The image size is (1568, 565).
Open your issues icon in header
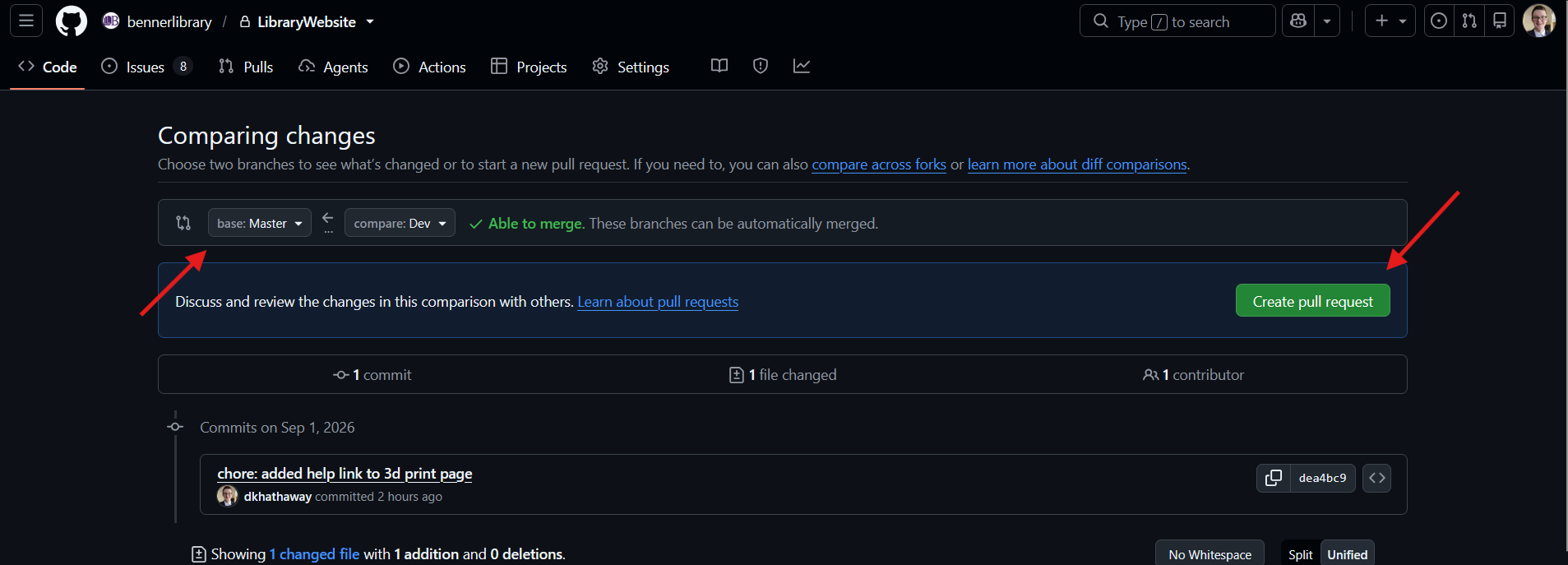pyautogui.click(x=1439, y=21)
